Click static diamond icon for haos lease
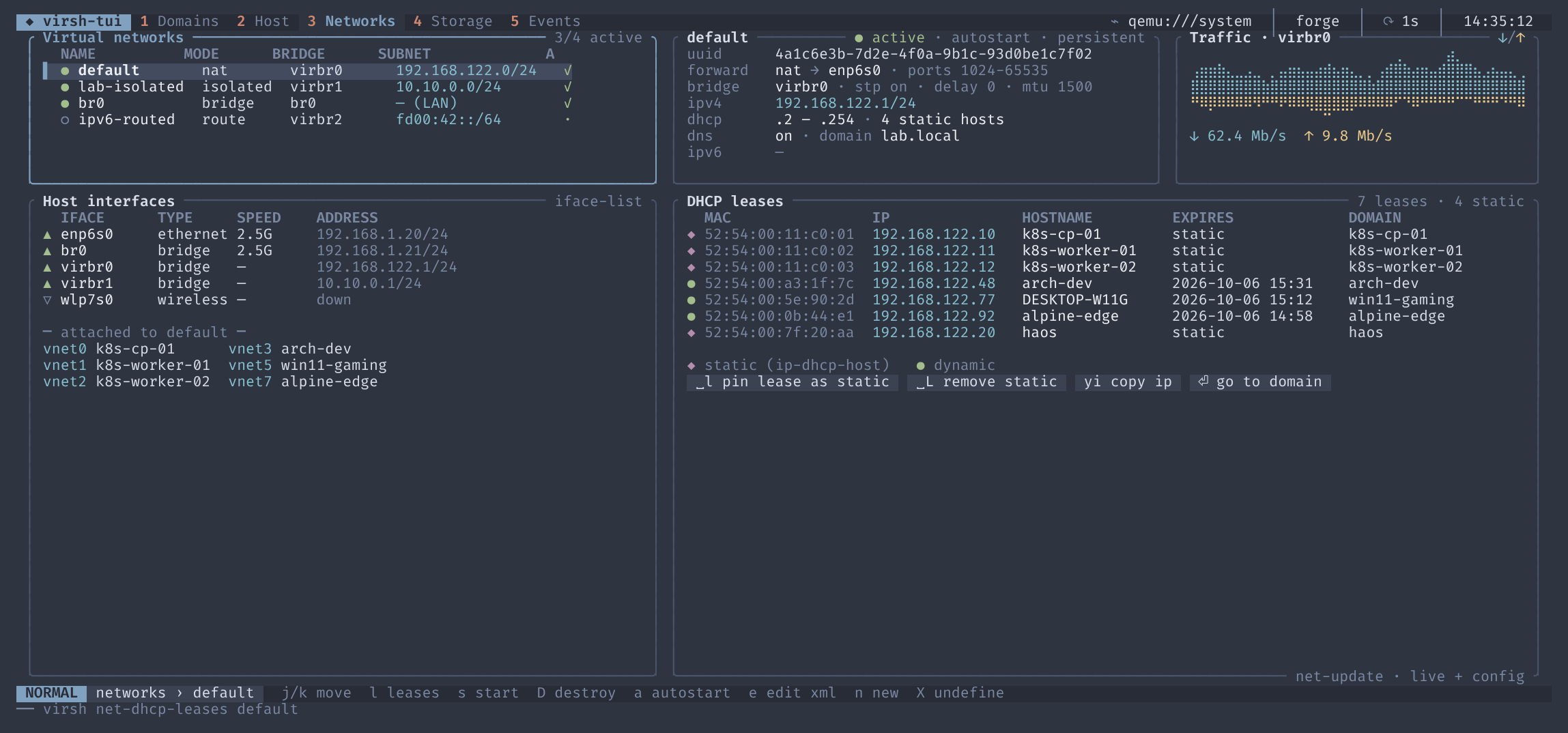 (692, 332)
